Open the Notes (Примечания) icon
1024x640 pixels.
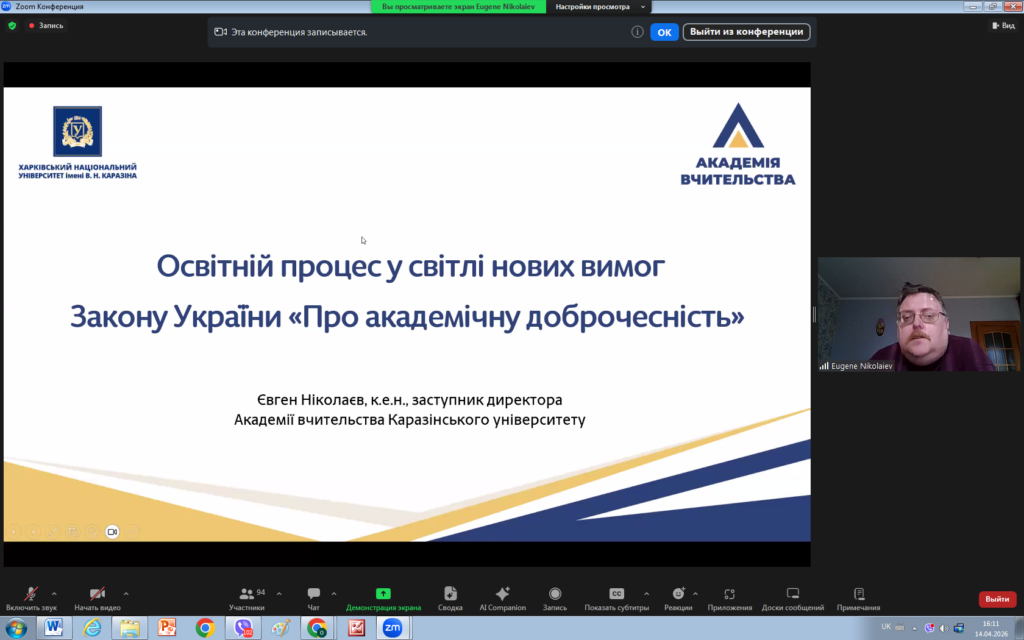[858, 594]
